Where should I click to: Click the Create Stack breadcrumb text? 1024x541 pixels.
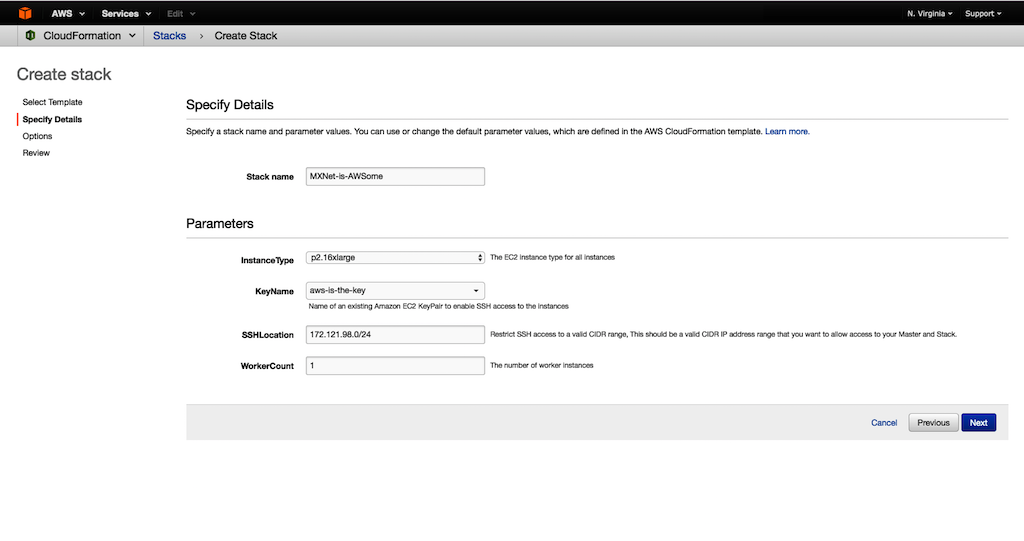tap(246, 35)
